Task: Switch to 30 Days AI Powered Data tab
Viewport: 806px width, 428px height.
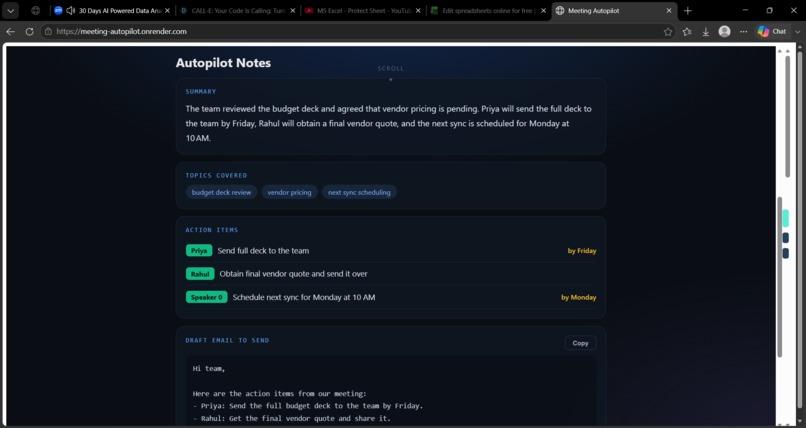Action: 112,10
